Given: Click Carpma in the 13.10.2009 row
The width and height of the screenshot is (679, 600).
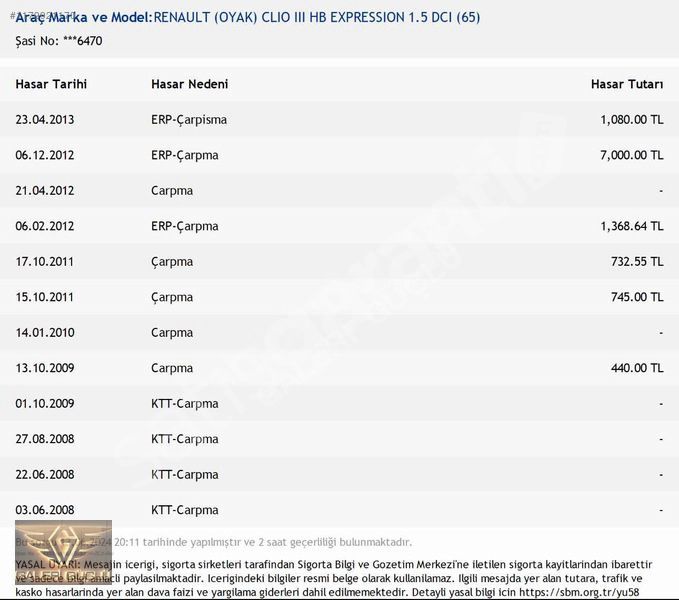Looking at the screenshot, I should (171, 368).
